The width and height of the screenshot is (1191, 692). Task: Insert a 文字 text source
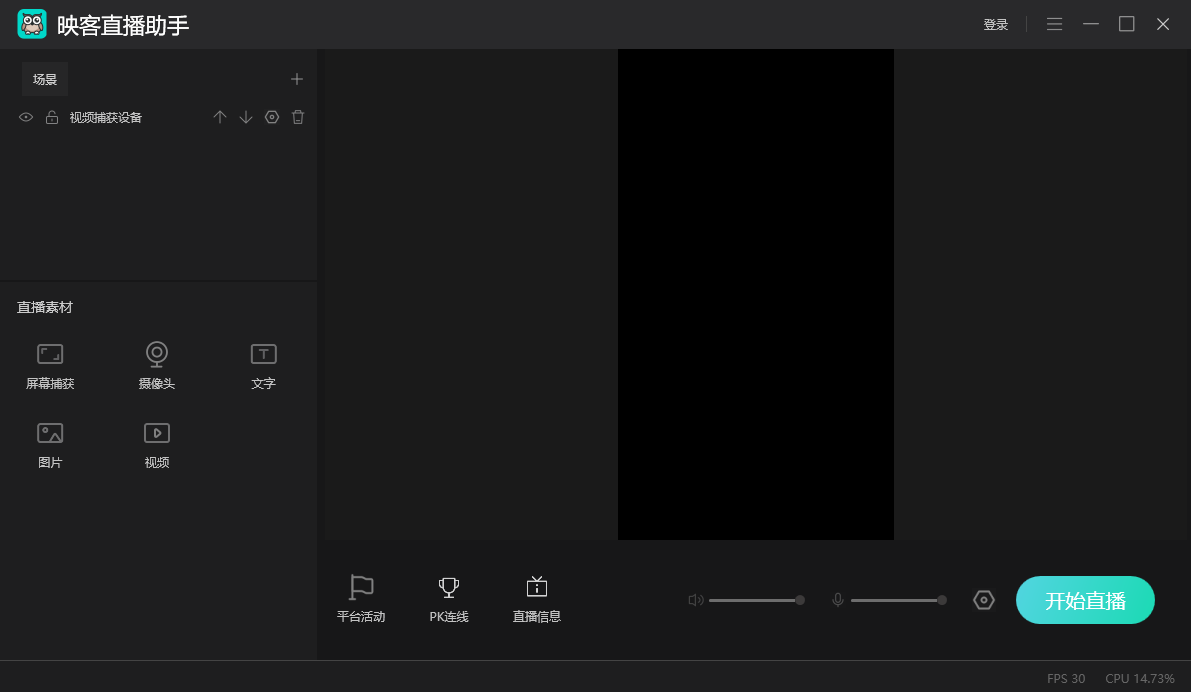(263, 365)
